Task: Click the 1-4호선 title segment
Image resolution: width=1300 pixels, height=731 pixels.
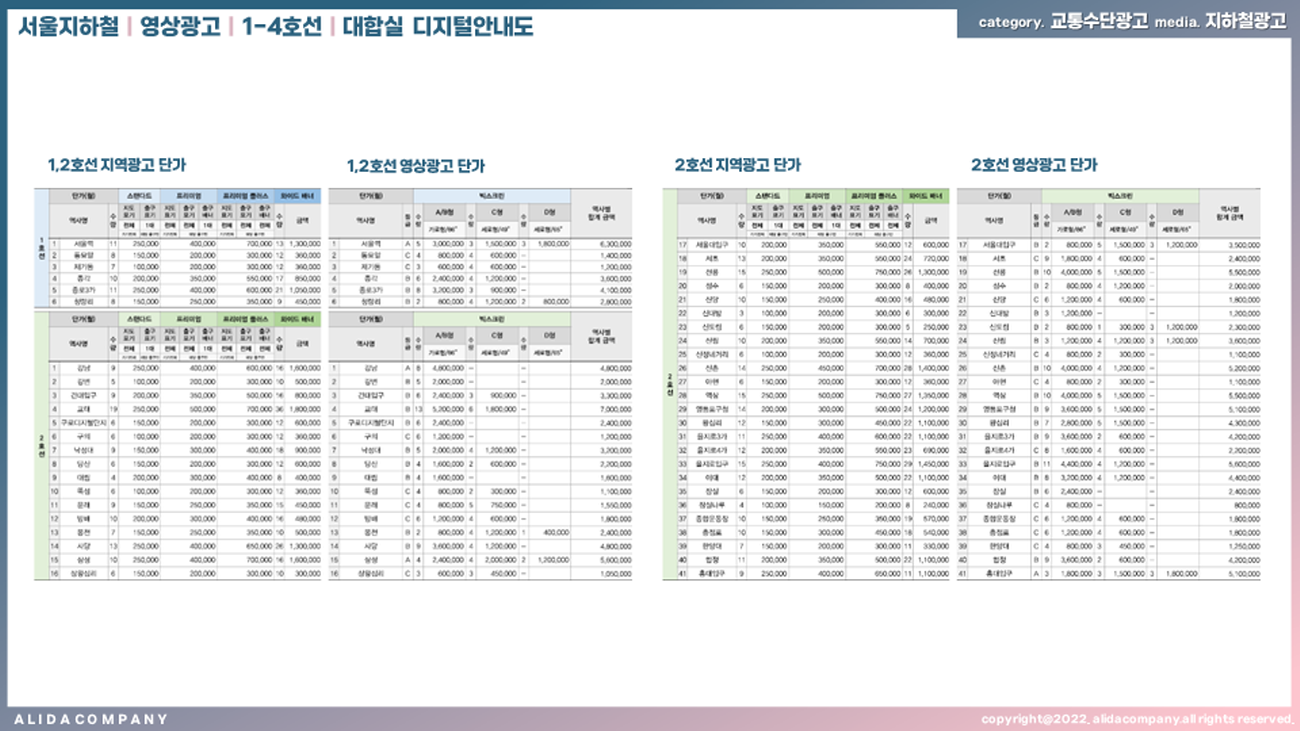Action: click(281, 27)
